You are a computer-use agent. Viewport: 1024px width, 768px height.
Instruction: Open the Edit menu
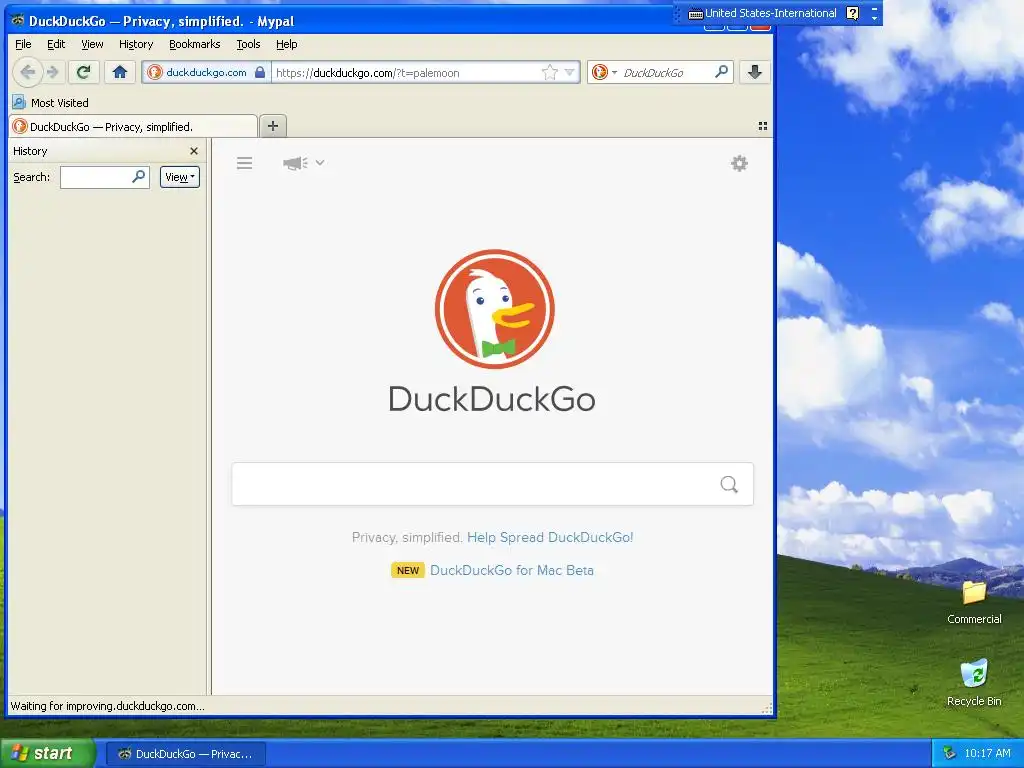tap(56, 44)
